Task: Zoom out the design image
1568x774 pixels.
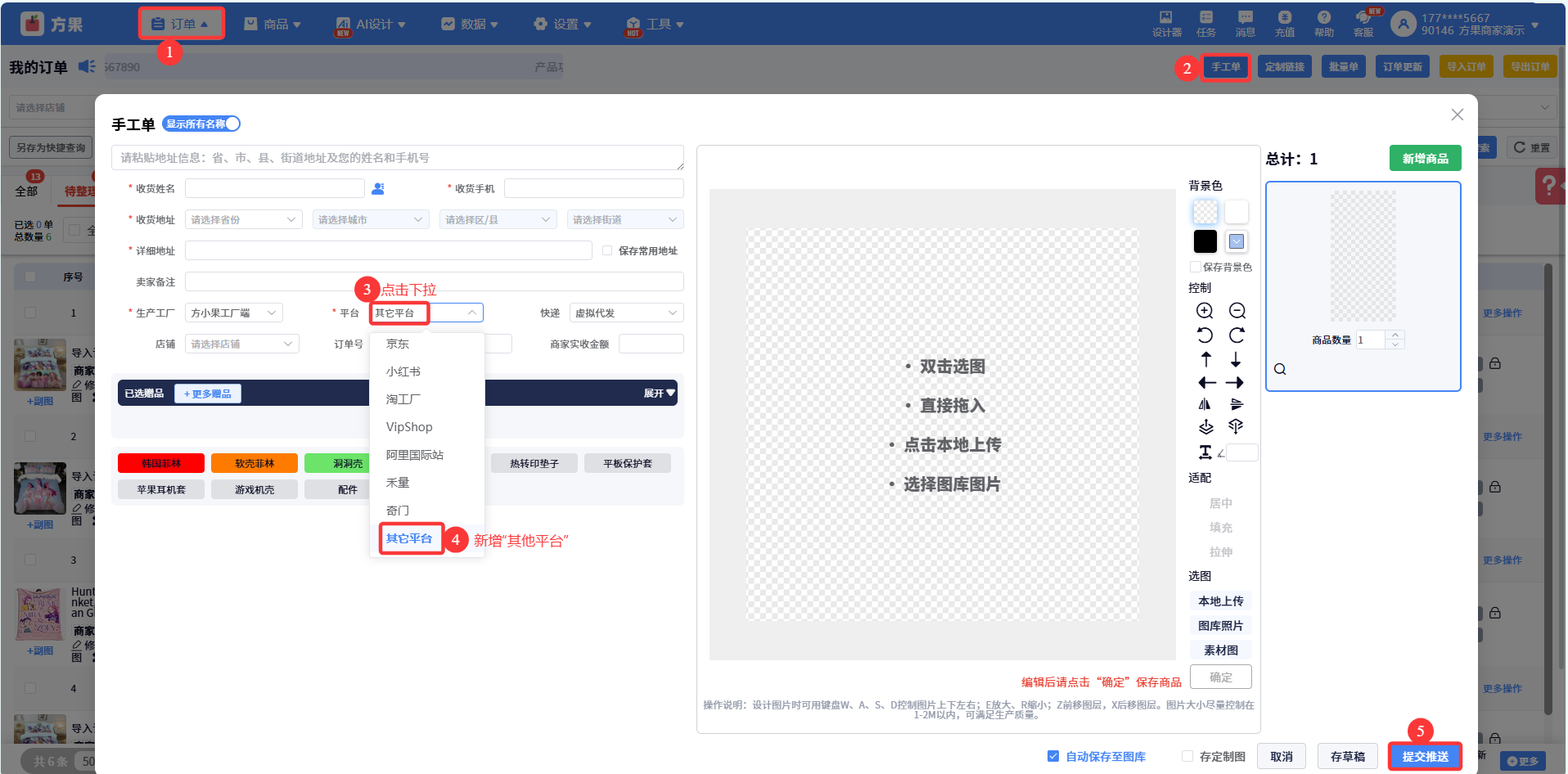Action: tap(1237, 311)
